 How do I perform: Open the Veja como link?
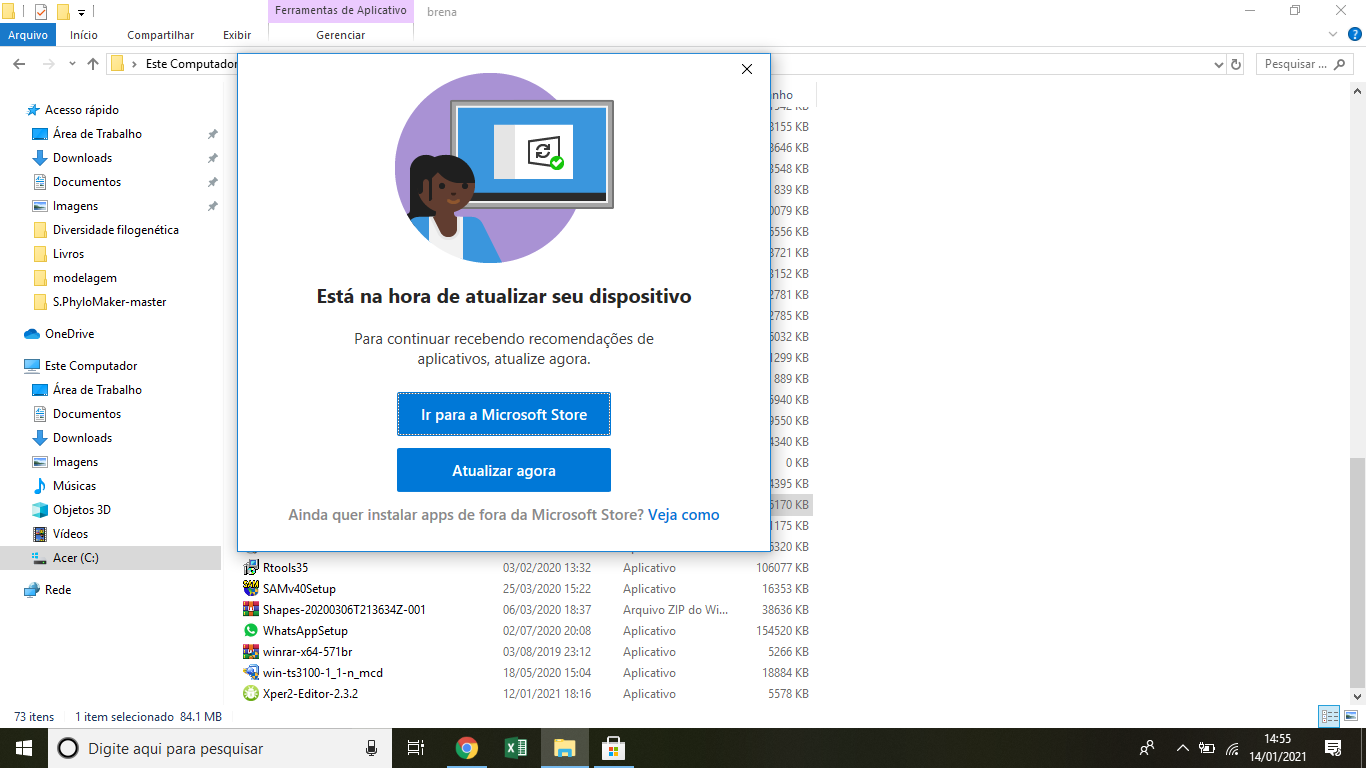click(x=684, y=515)
